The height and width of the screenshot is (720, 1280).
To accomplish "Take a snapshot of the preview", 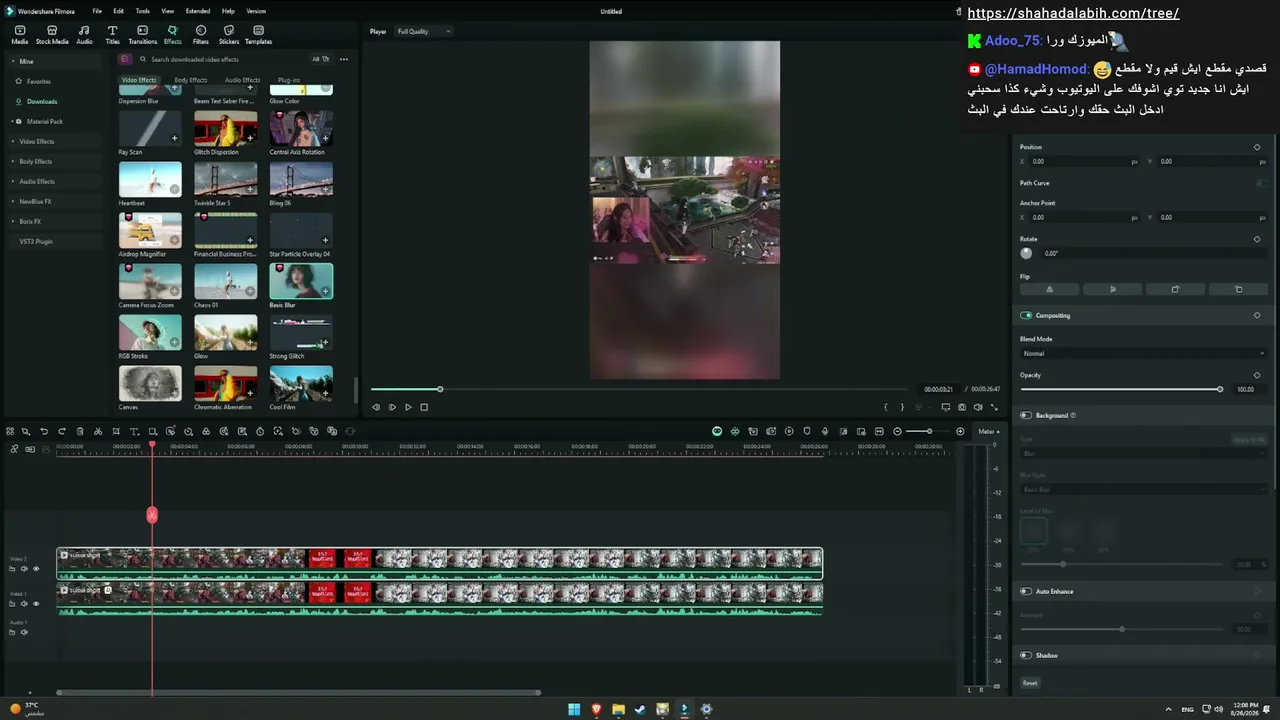I will pos(962,407).
